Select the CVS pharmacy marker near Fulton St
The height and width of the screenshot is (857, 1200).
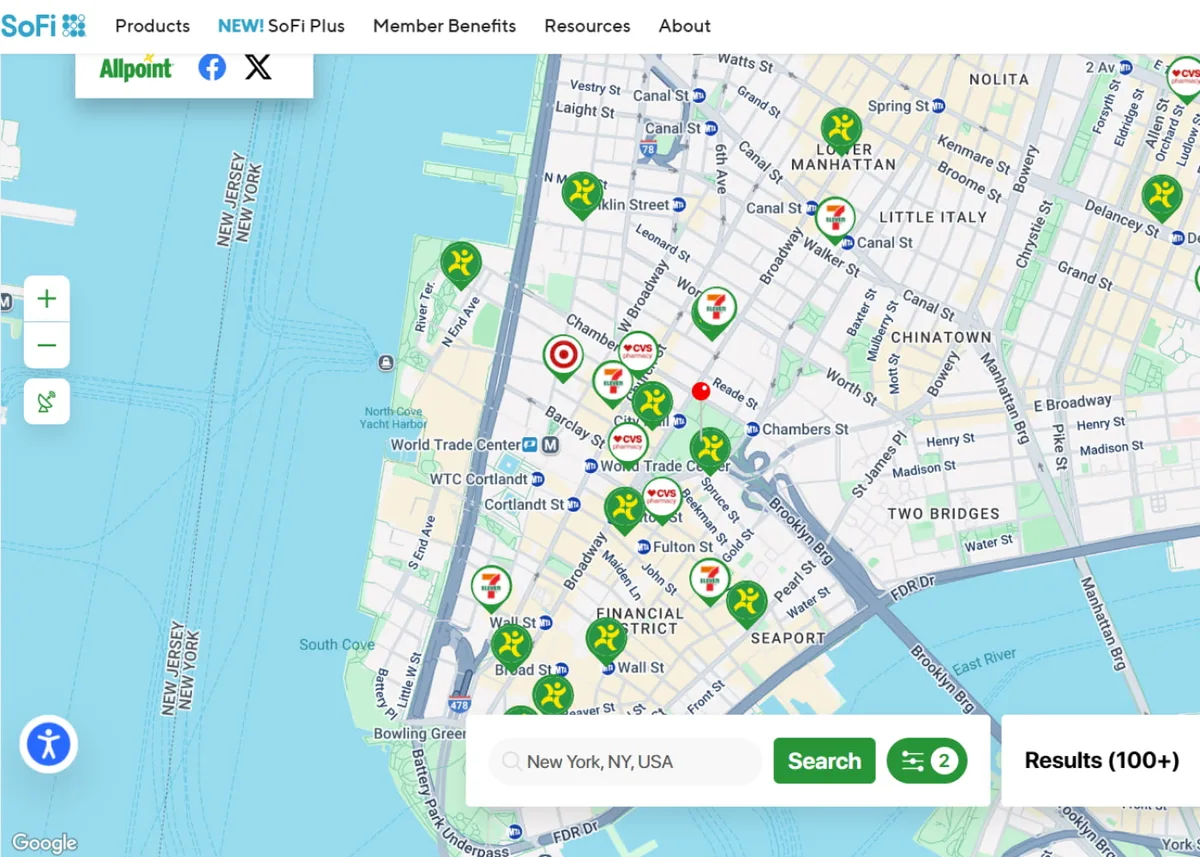[x=662, y=498]
